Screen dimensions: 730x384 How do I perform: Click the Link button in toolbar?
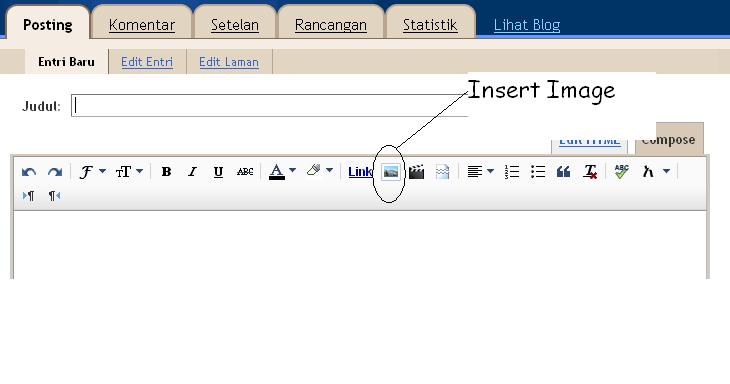pyautogui.click(x=360, y=172)
